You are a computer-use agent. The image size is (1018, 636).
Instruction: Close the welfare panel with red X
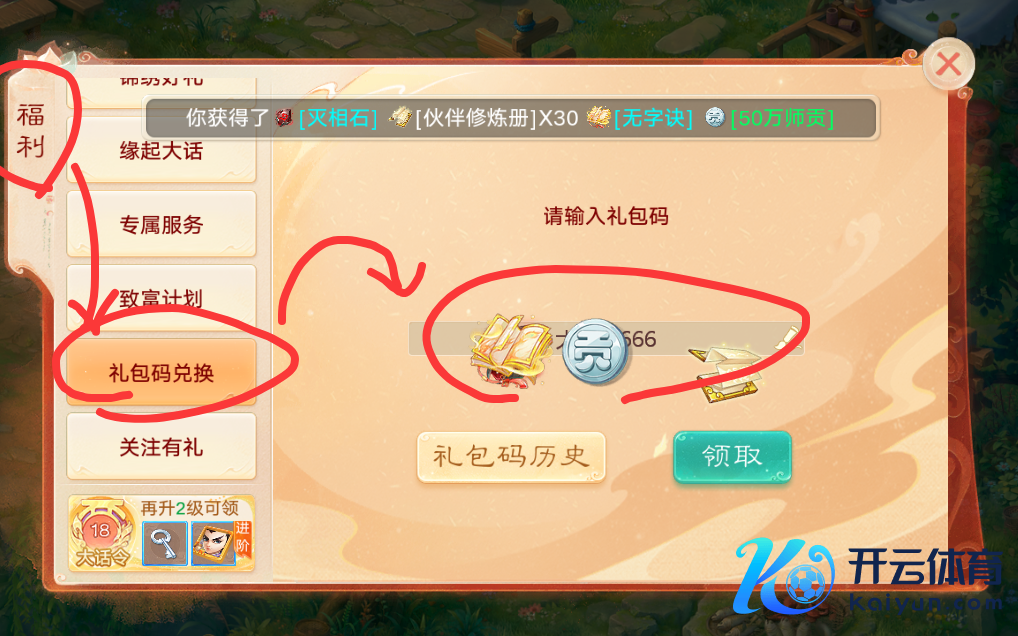coord(949,64)
